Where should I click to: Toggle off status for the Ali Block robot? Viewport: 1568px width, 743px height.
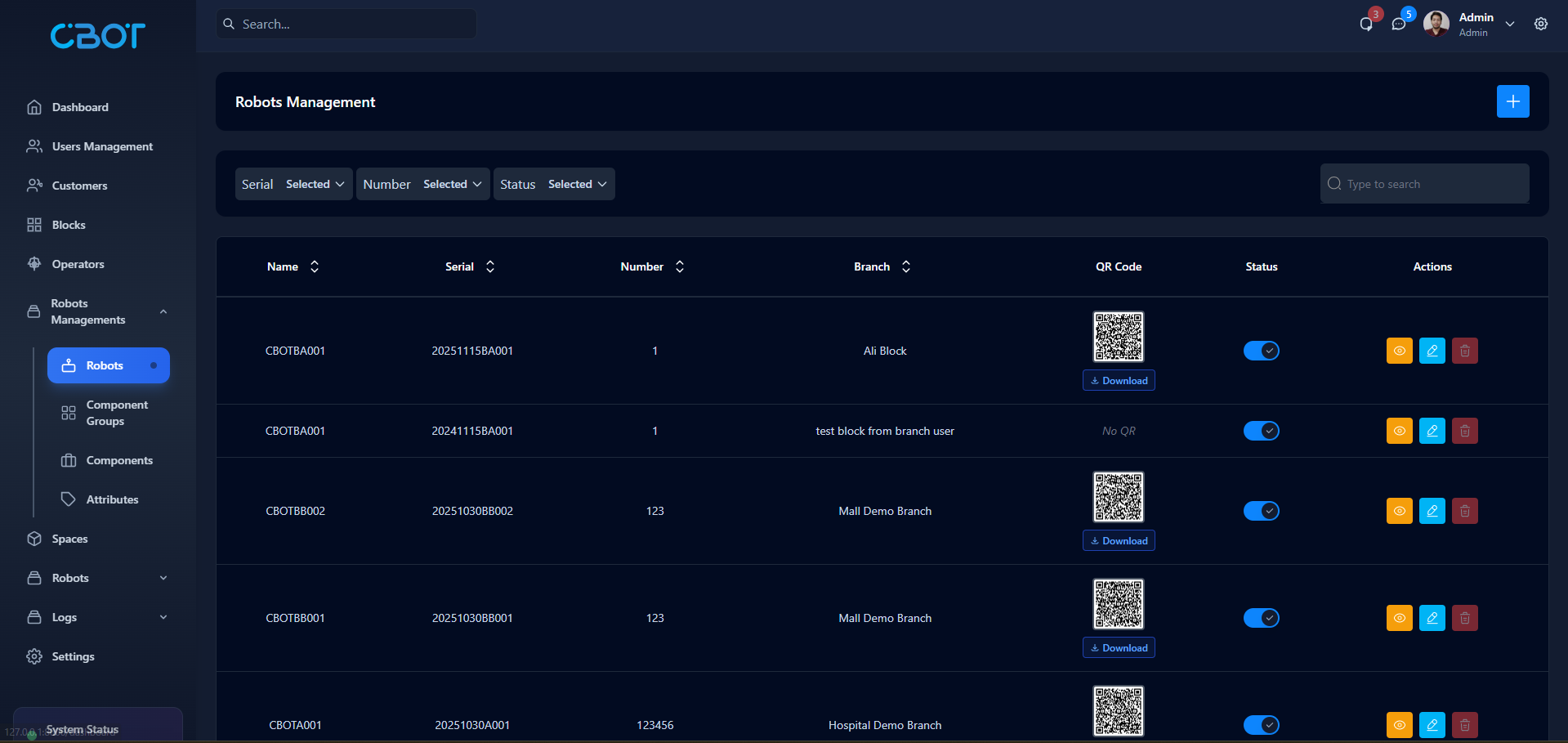coord(1261,351)
